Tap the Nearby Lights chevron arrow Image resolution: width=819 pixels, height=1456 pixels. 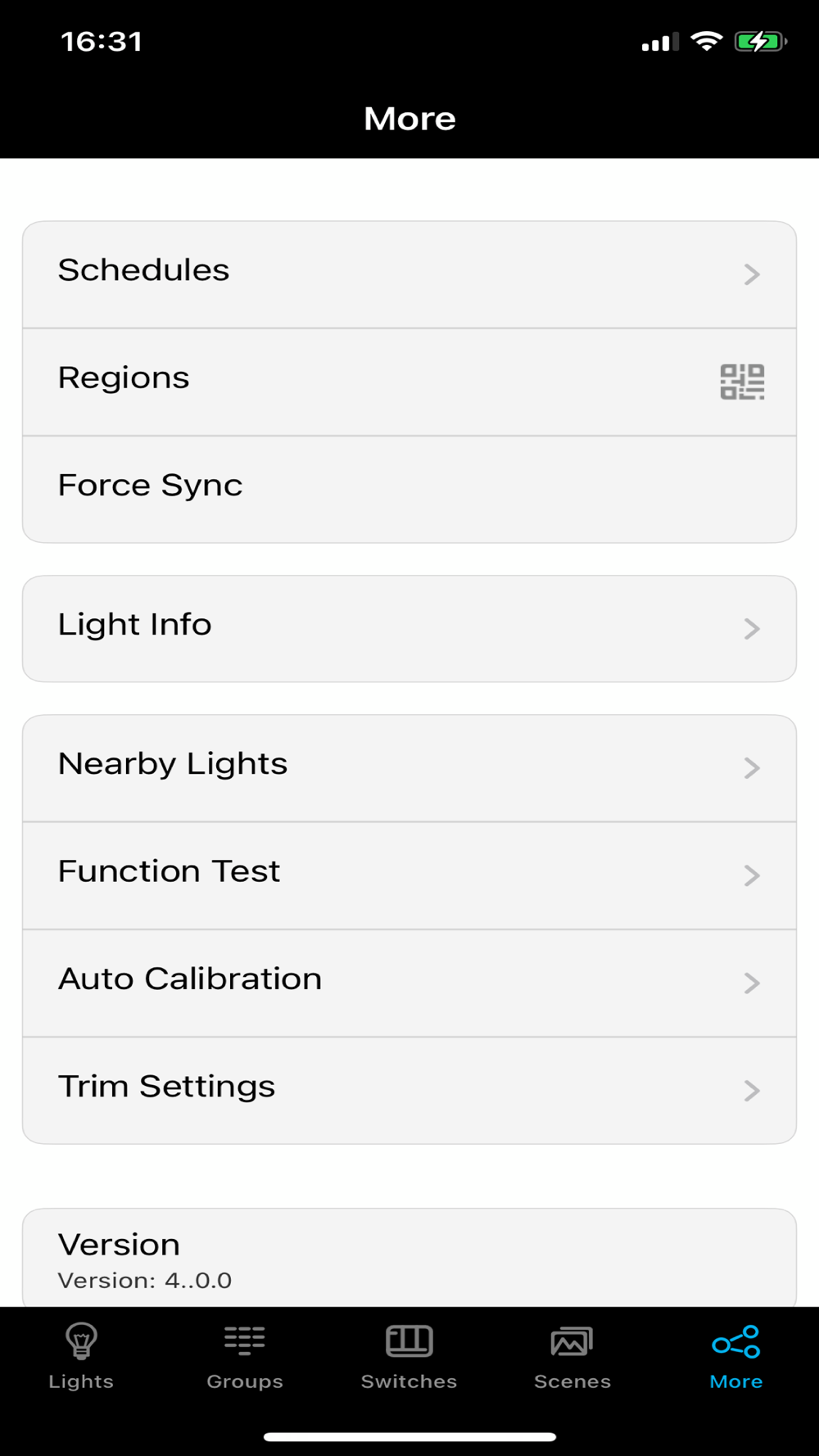tap(752, 768)
